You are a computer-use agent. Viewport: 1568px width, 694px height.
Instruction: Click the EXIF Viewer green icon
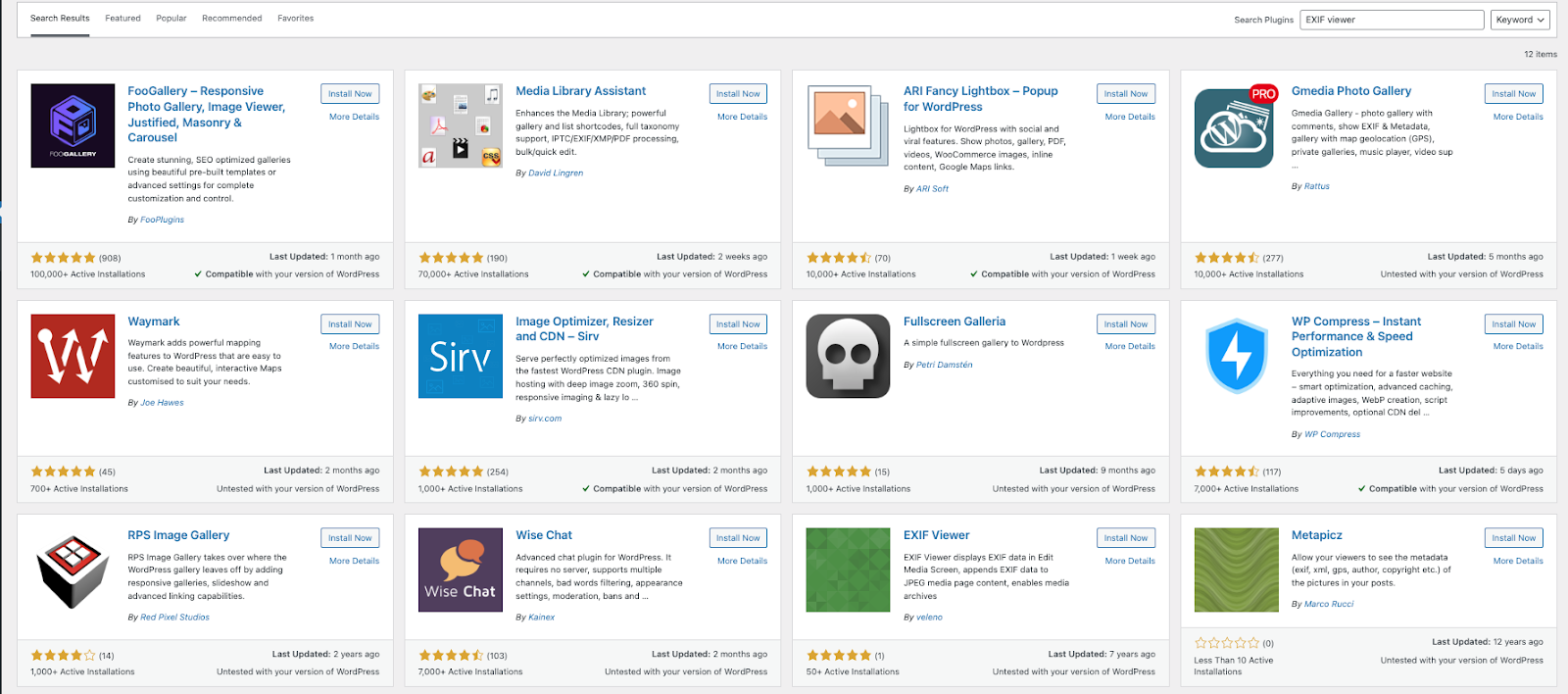848,570
